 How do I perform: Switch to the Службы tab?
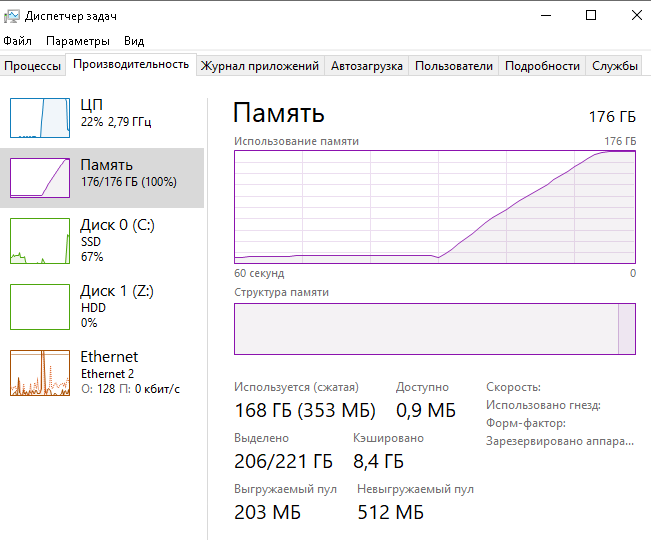pos(615,66)
